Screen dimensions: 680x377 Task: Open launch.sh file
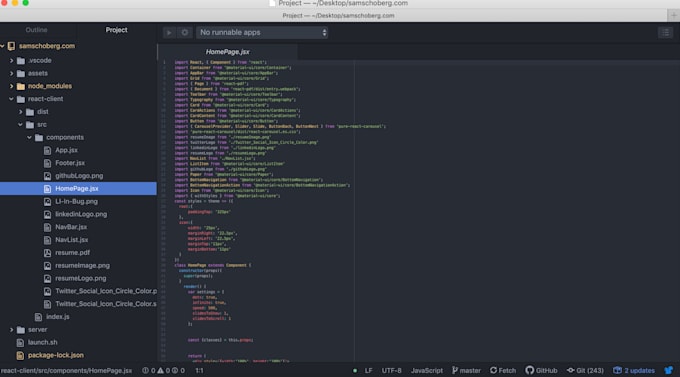coord(42,342)
